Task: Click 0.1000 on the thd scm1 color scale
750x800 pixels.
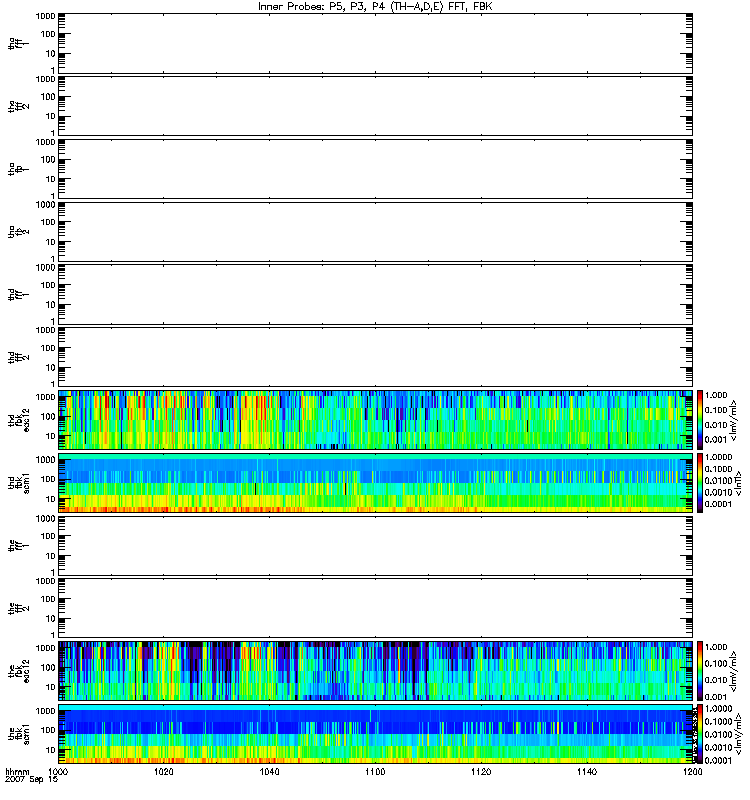Action: [718, 469]
